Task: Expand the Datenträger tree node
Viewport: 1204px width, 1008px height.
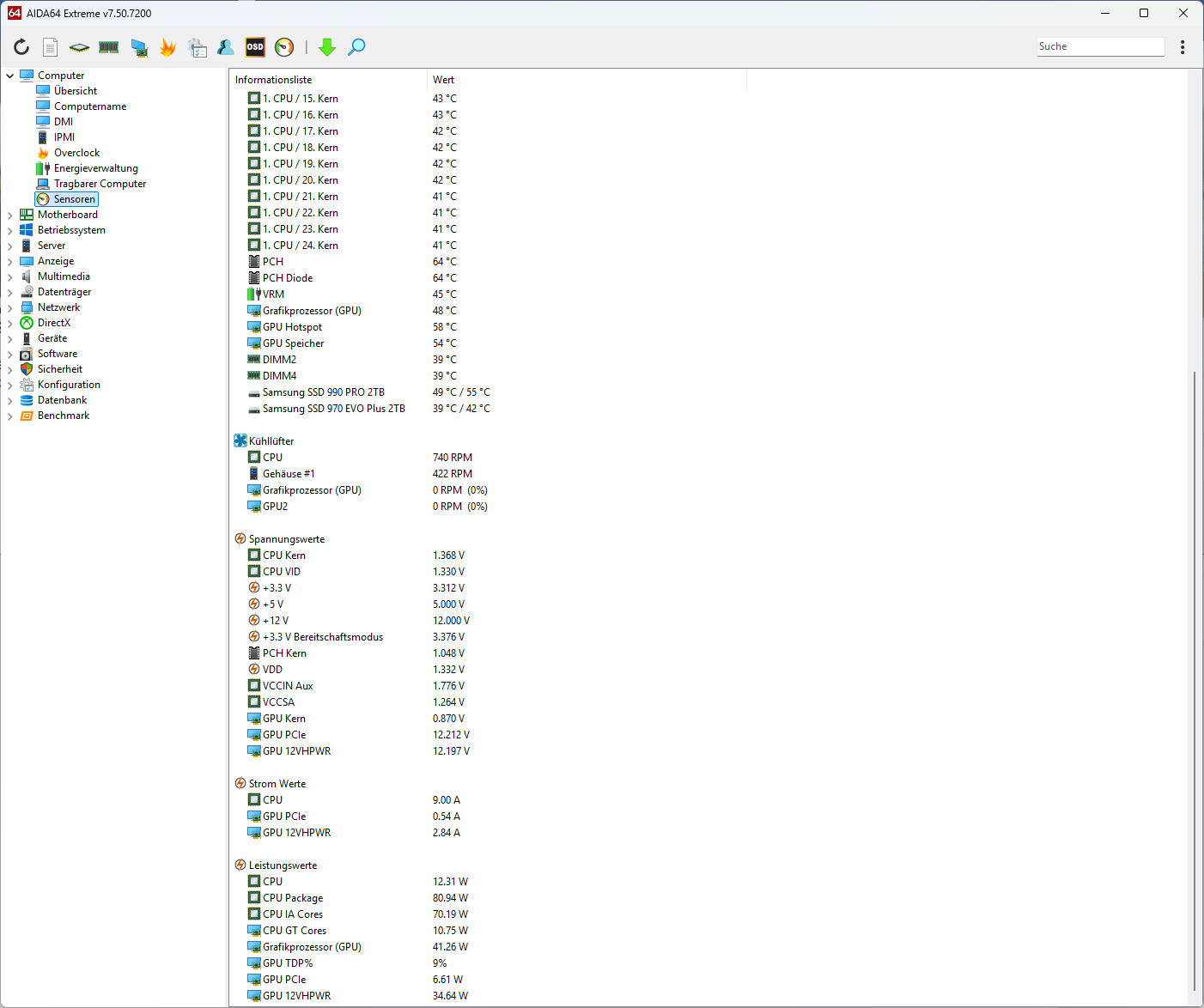Action: point(10,292)
